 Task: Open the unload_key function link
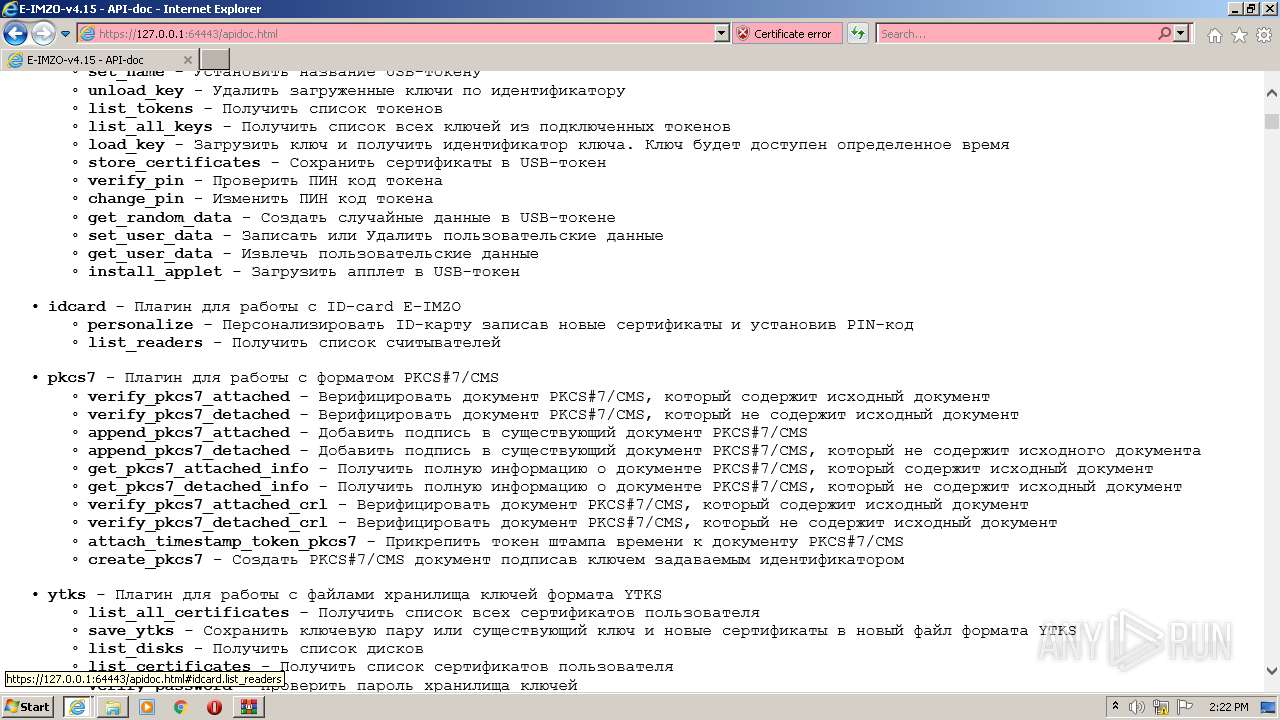click(x=136, y=91)
